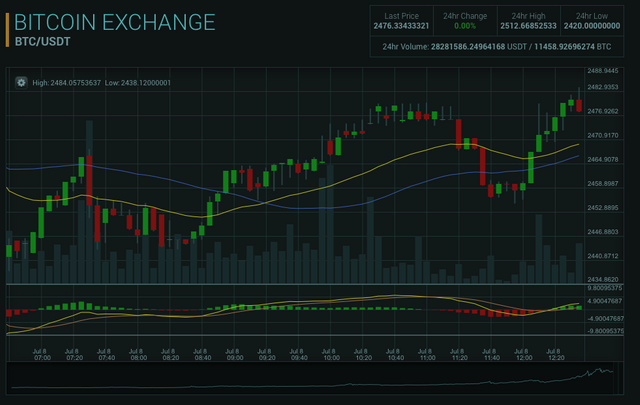Click the Jul 8 11:40 time label
The height and width of the screenshot is (405, 640).
point(491,354)
